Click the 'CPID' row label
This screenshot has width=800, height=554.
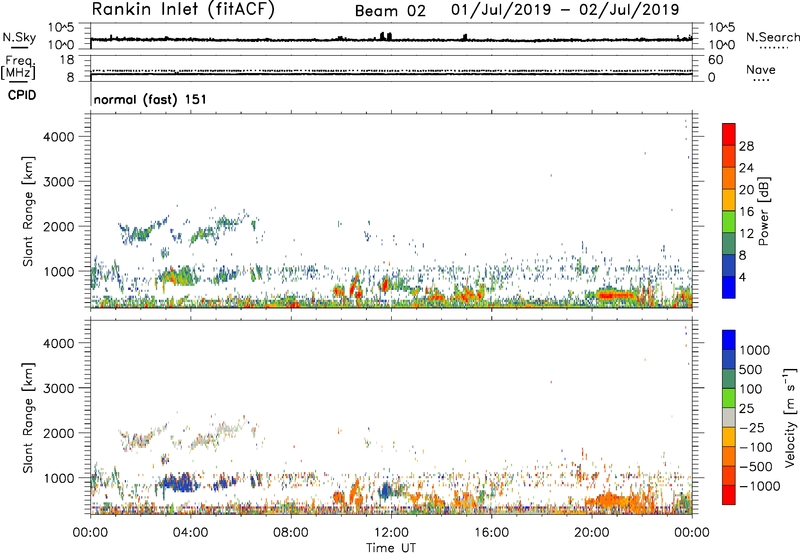point(22,95)
